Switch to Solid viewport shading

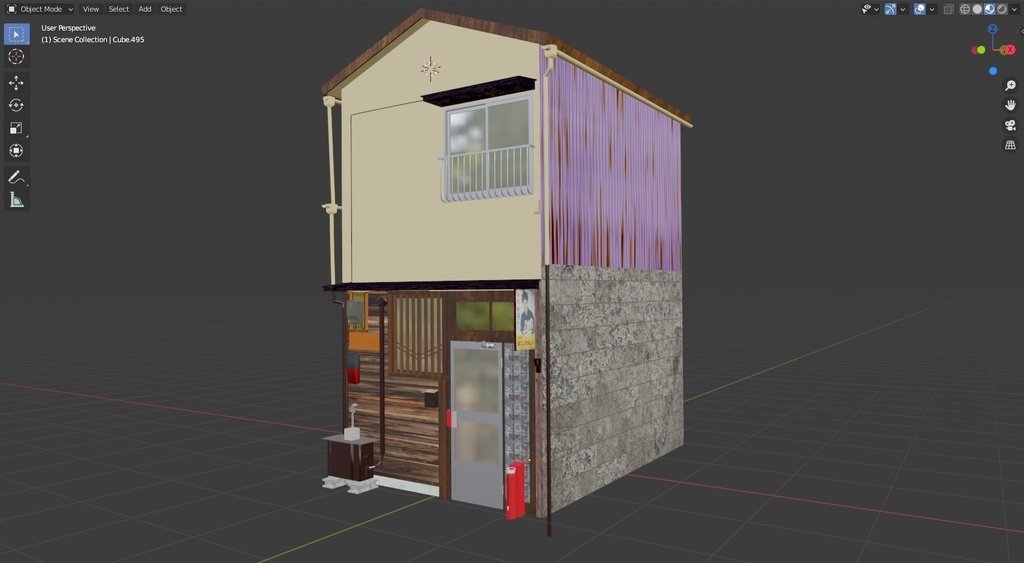click(977, 9)
